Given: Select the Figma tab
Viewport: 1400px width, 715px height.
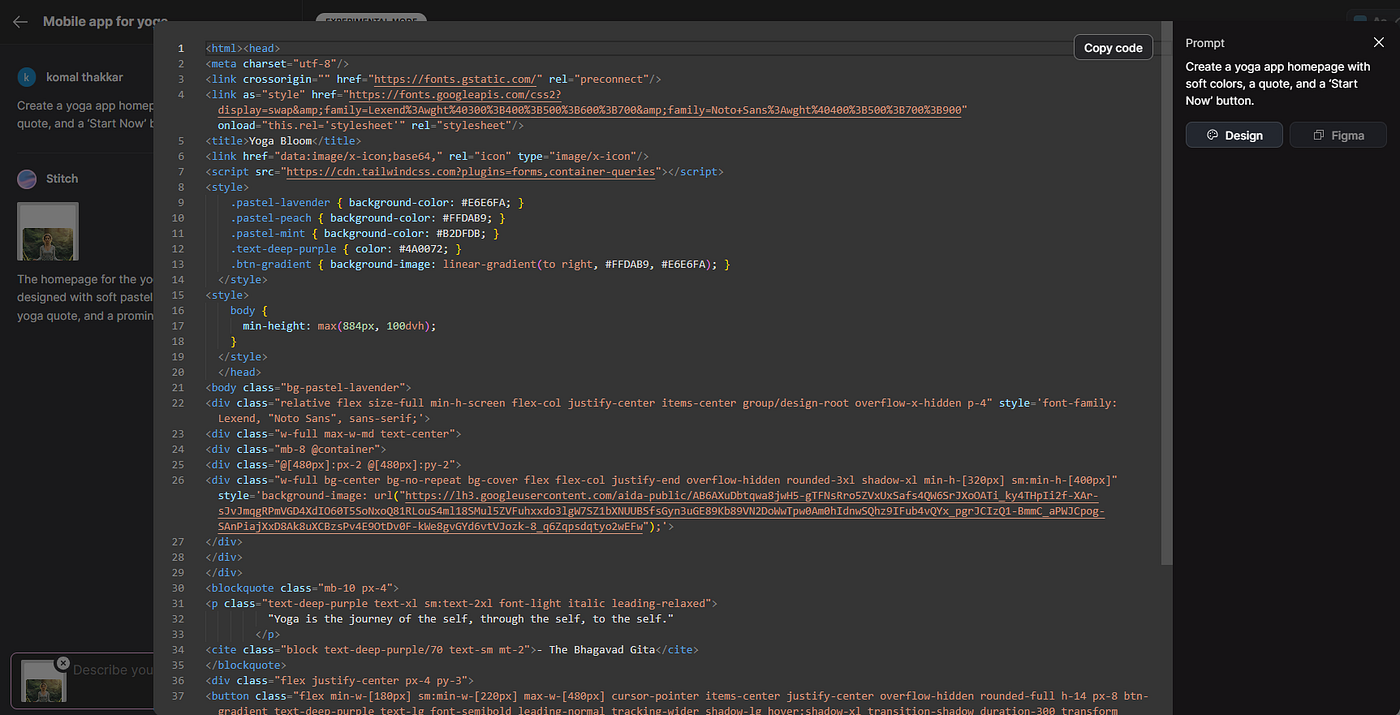Looking at the screenshot, I should [x=1338, y=135].
